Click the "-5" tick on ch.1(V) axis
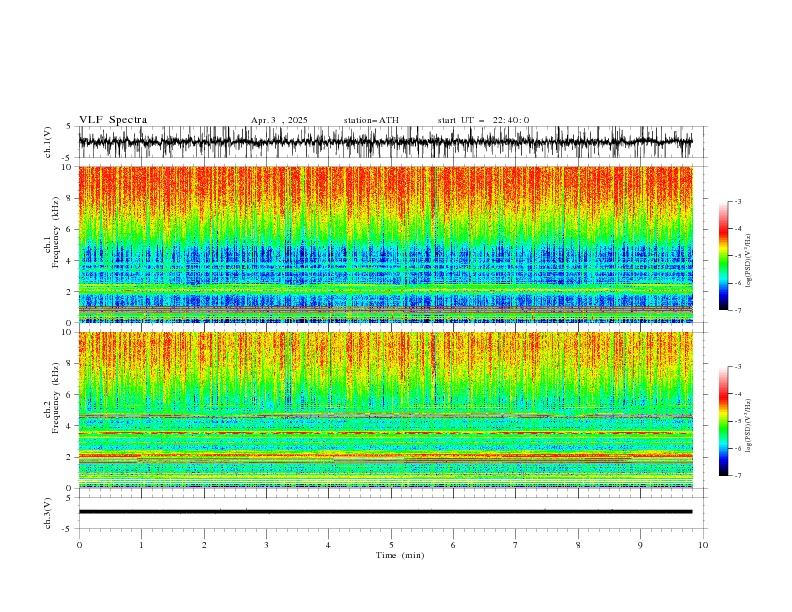The height and width of the screenshot is (612, 792). [x=67, y=158]
